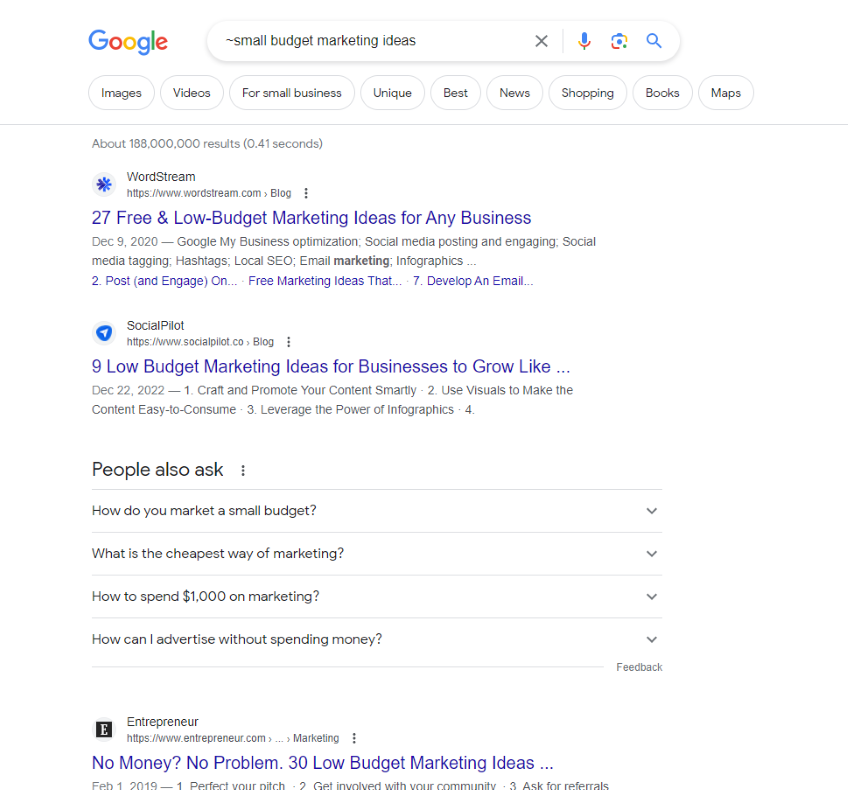Switch to the Shopping filter
Image resolution: width=848 pixels, height=790 pixels.
click(x=587, y=93)
